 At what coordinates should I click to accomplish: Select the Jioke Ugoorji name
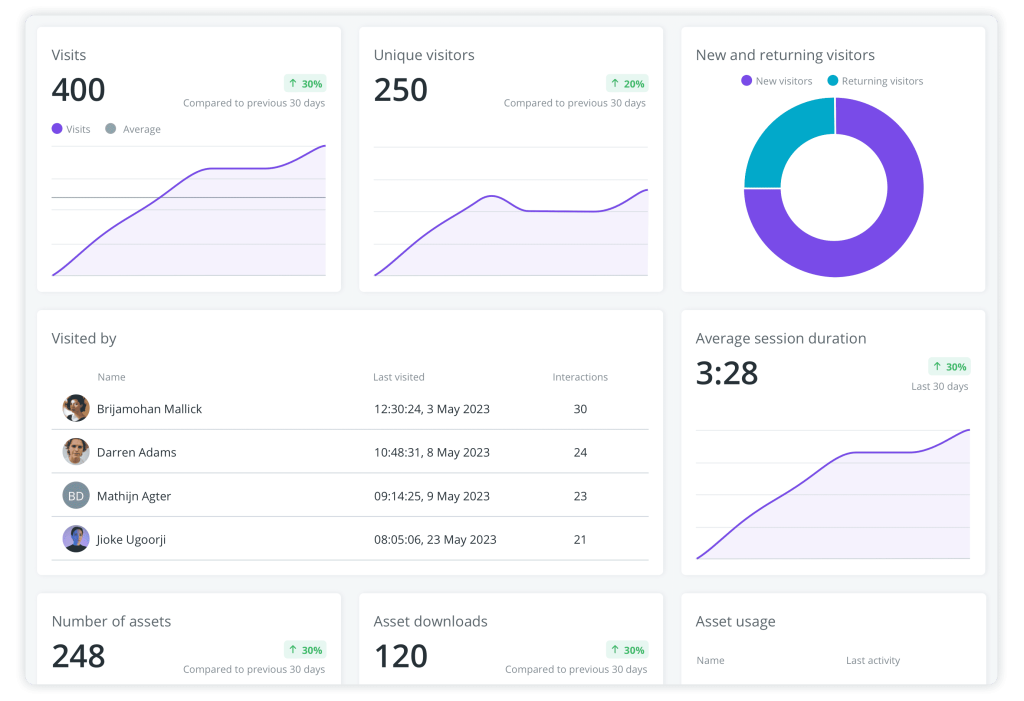coord(131,540)
